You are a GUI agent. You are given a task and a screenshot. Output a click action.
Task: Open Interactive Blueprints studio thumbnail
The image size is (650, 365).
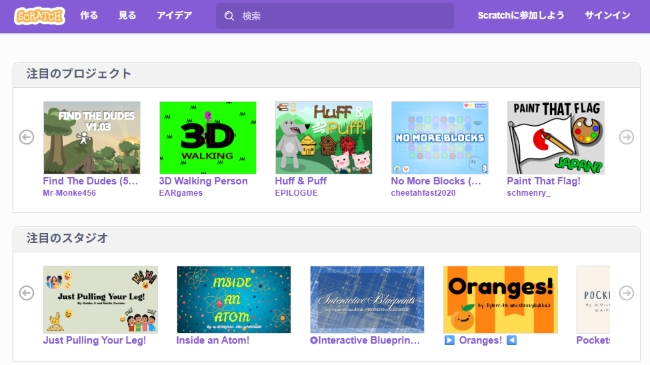tap(367, 299)
